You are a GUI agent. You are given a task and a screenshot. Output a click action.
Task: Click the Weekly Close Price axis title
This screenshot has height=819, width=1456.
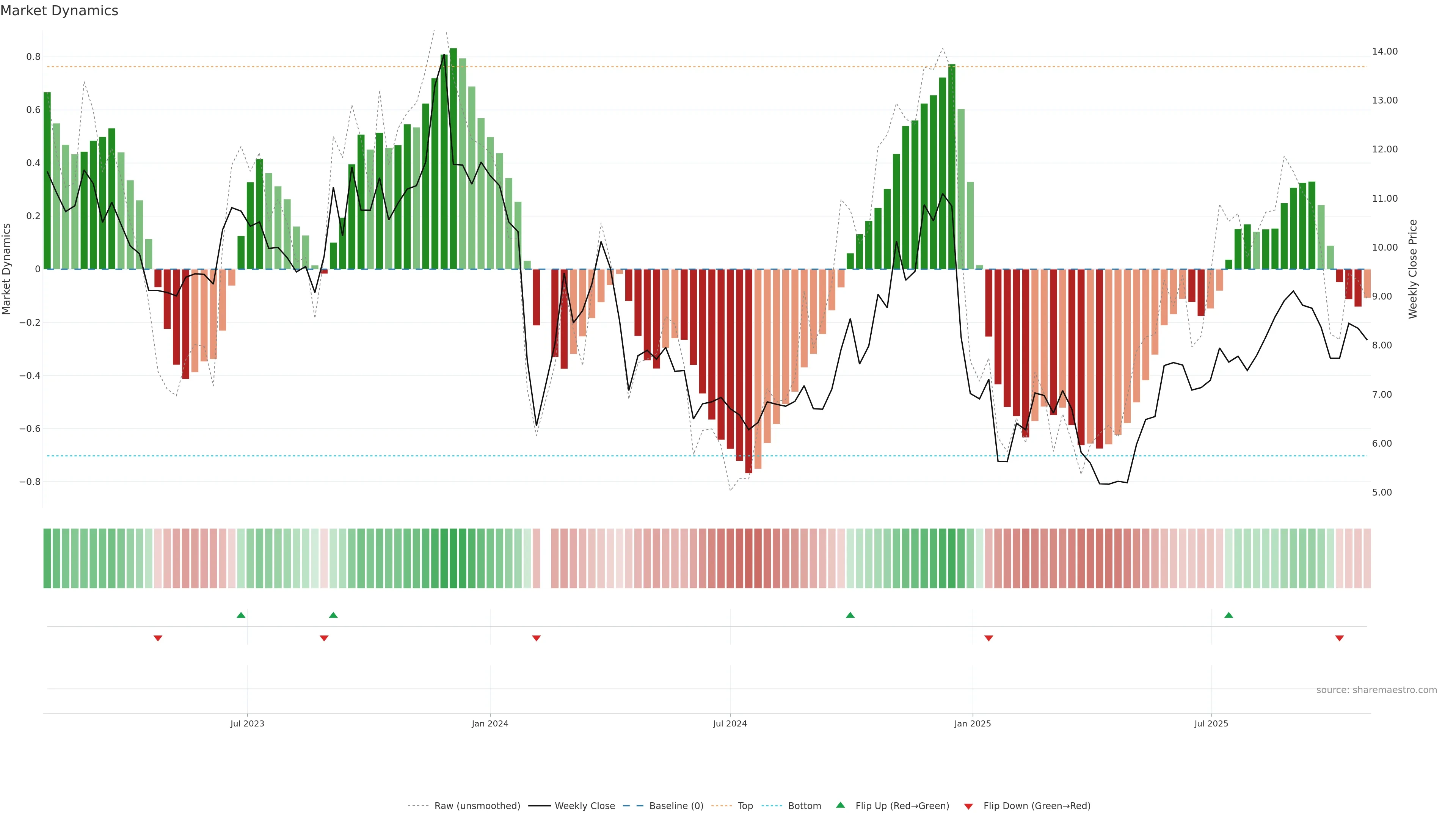point(1412,269)
